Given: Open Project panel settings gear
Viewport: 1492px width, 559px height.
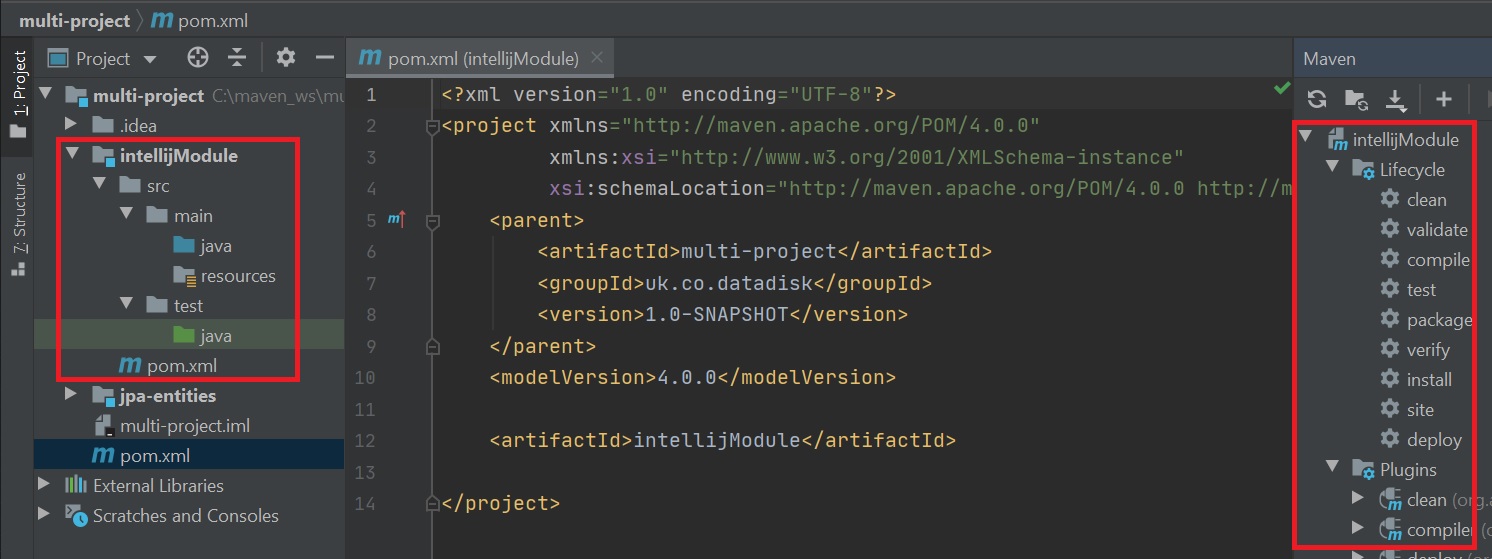Looking at the screenshot, I should tap(286, 58).
